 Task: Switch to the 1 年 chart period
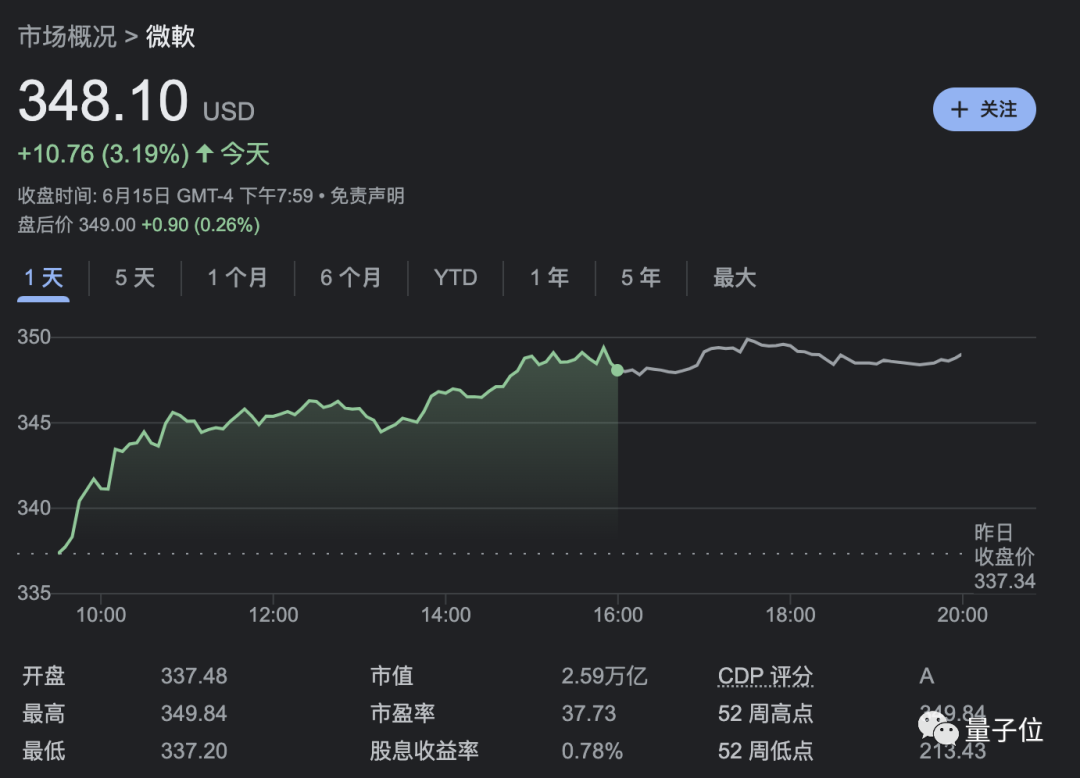coord(548,278)
